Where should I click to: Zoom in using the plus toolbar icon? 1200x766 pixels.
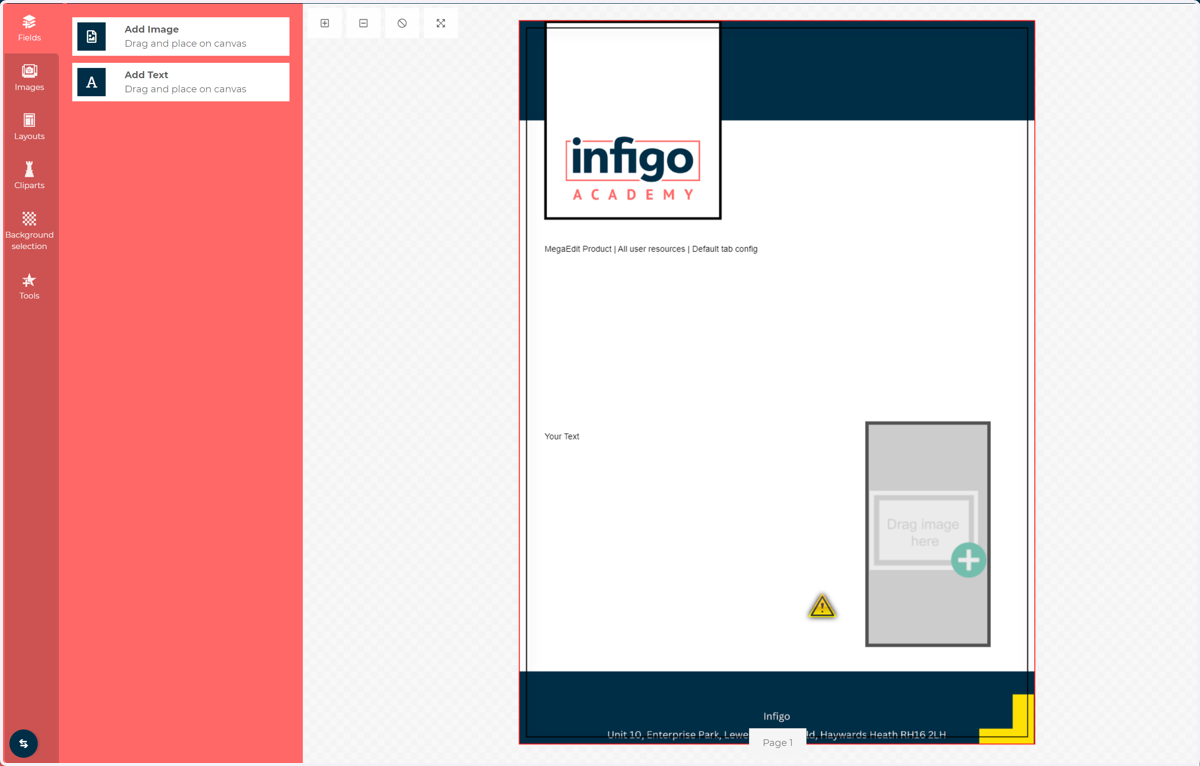(325, 23)
